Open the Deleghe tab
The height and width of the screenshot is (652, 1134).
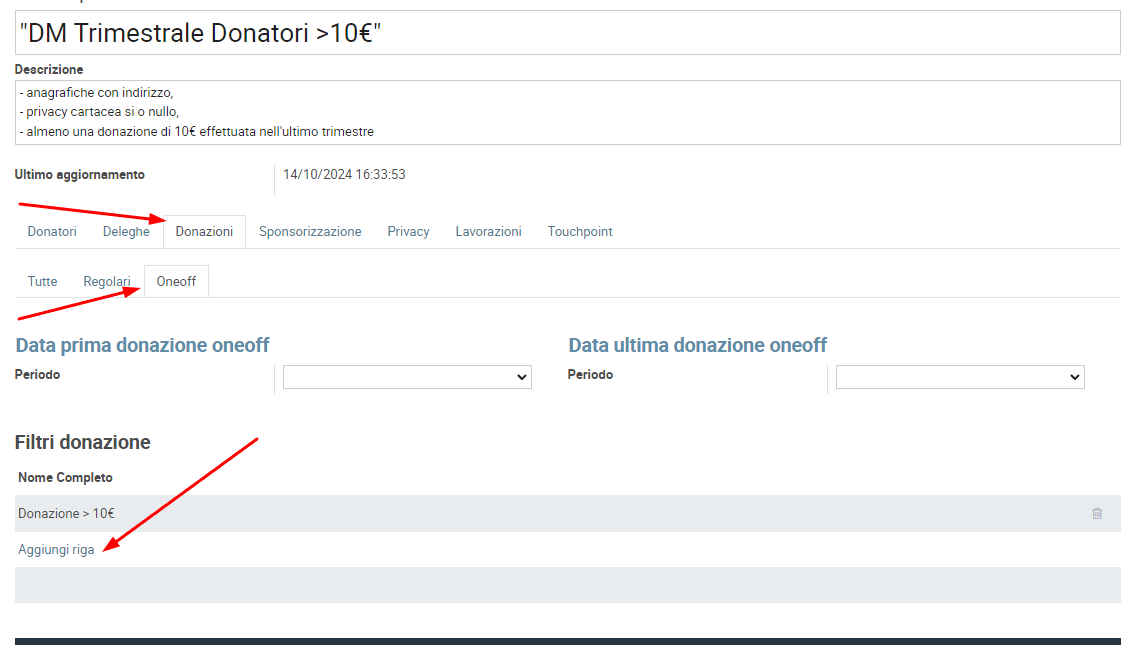pyautogui.click(x=126, y=232)
